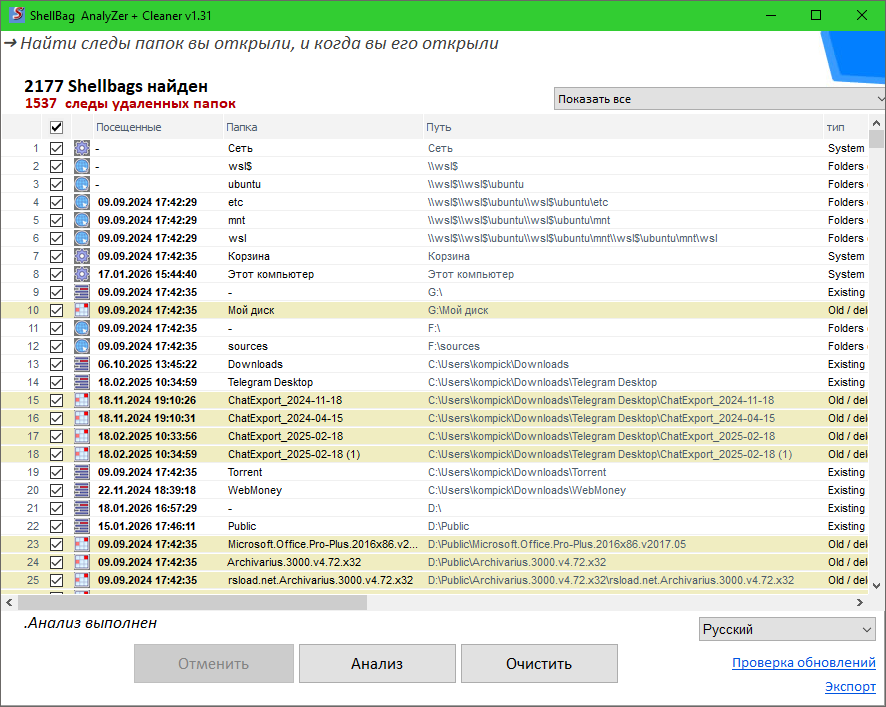886x707 pixels.
Task: Click the icon in the WebMoney row
Action: pyautogui.click(x=82, y=490)
